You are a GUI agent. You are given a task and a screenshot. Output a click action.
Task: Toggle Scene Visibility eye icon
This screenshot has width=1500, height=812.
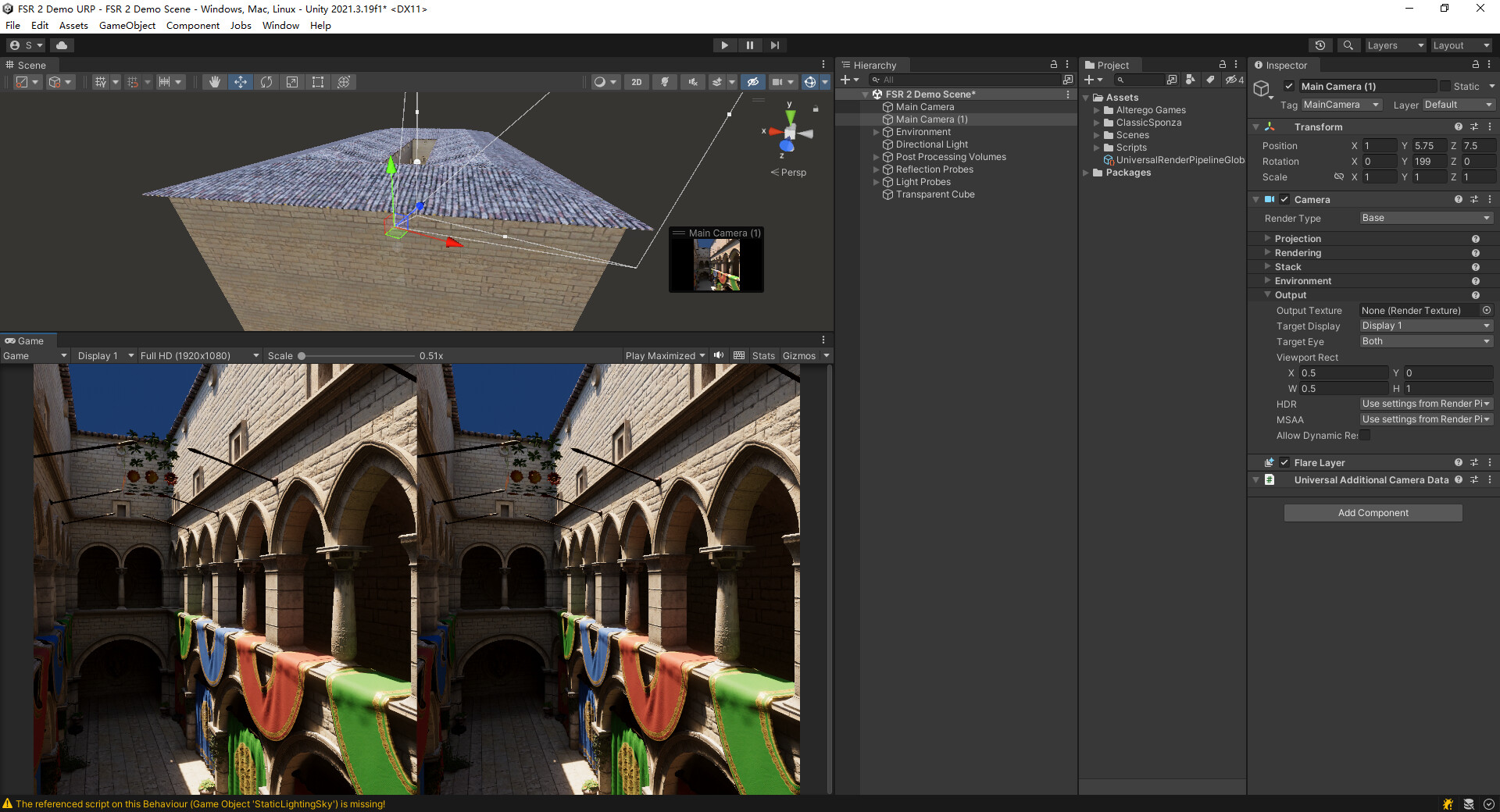pos(752,81)
